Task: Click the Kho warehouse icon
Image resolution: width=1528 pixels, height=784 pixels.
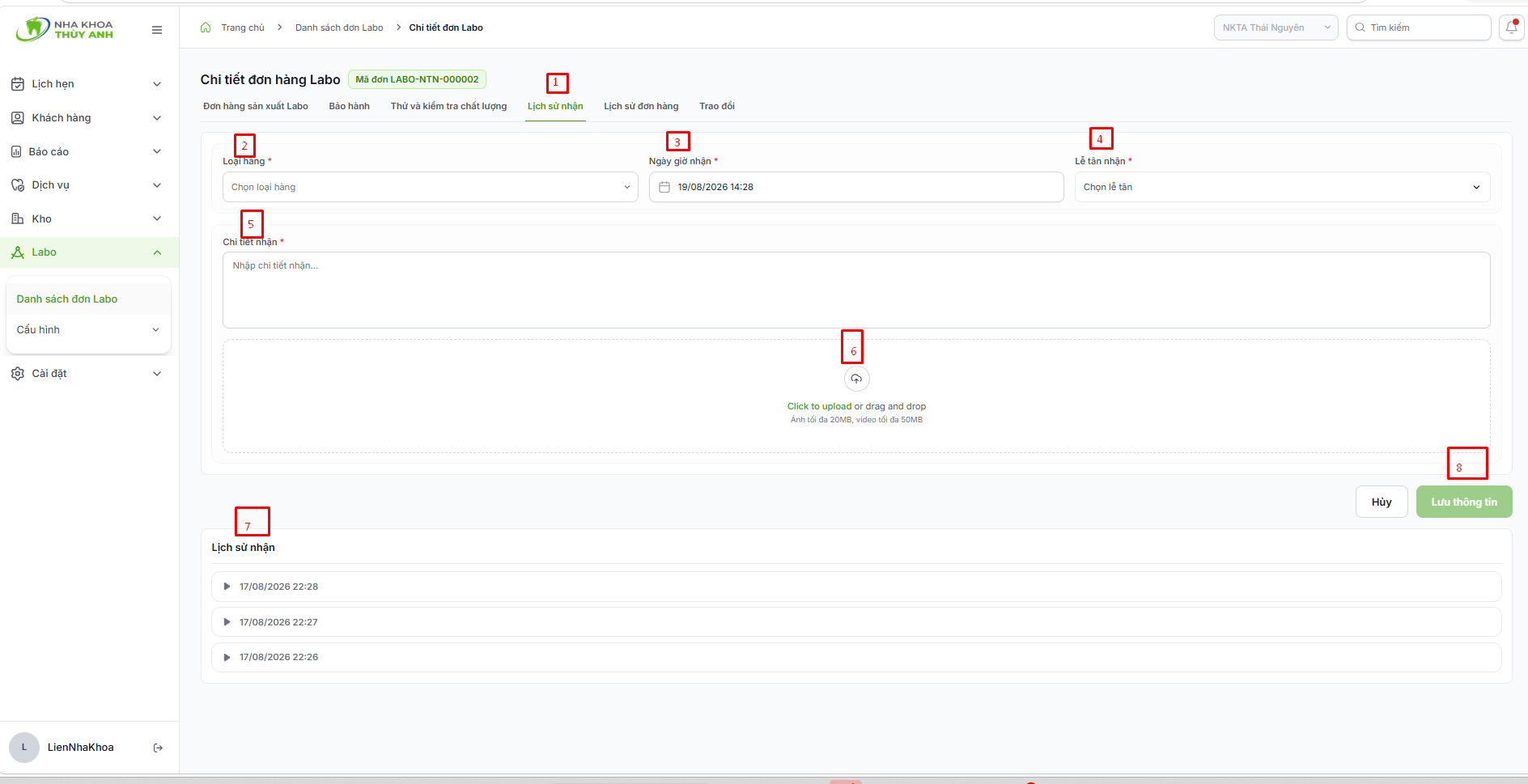Action: (18, 218)
